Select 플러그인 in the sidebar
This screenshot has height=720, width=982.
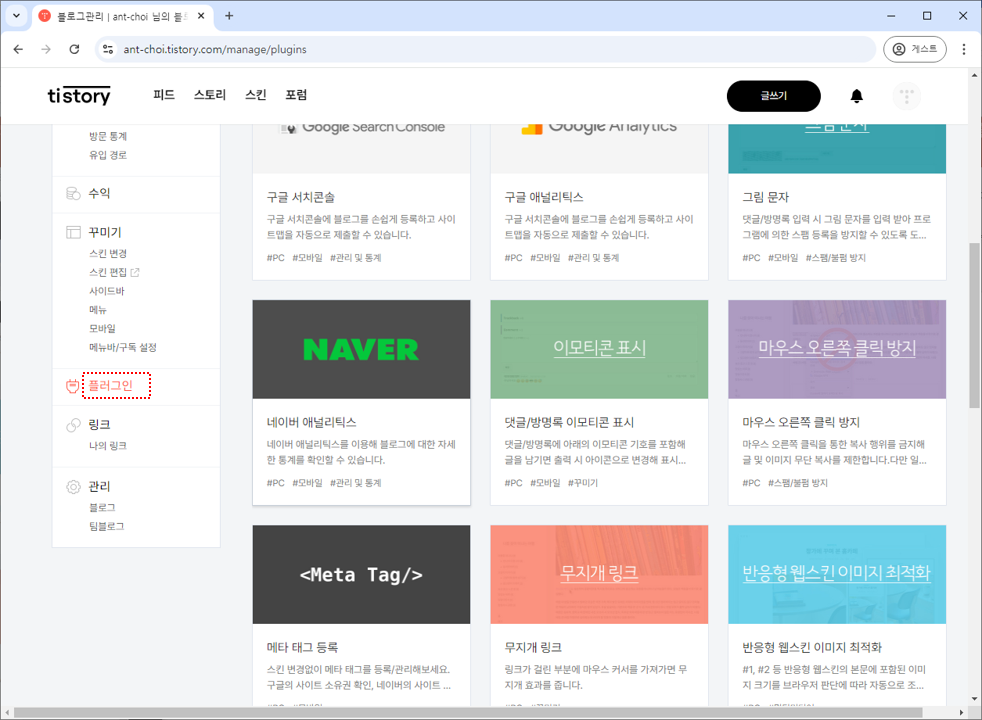[x=110, y=386]
